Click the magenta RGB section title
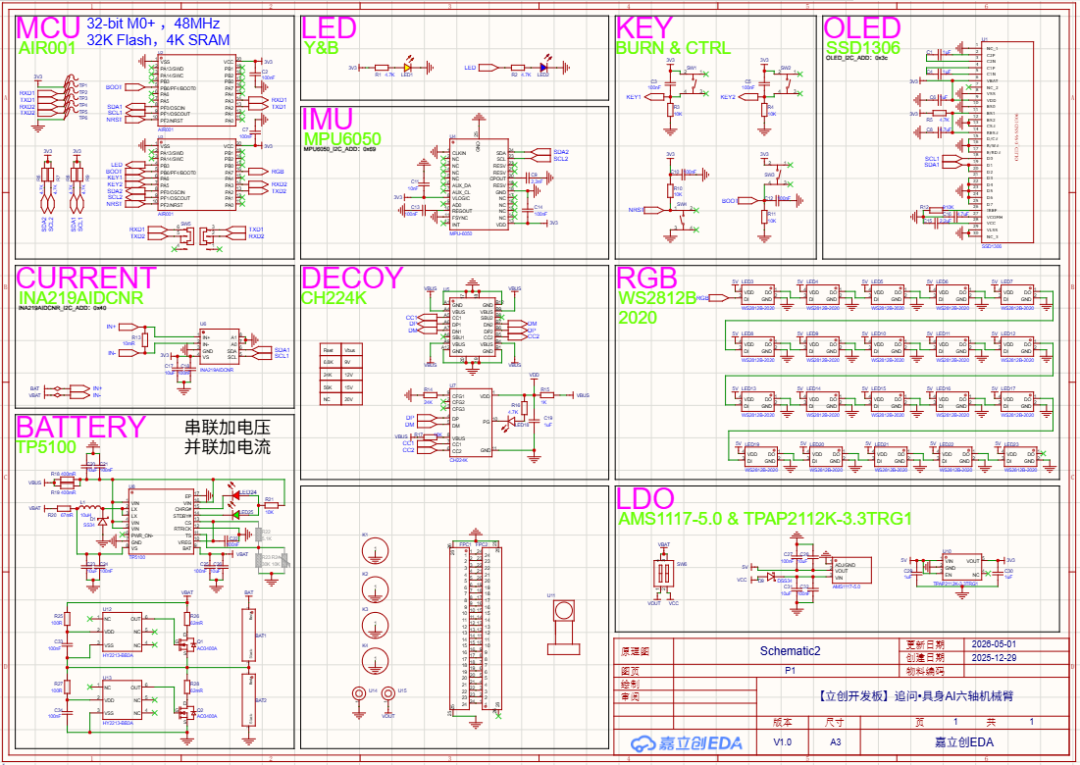 [647, 278]
